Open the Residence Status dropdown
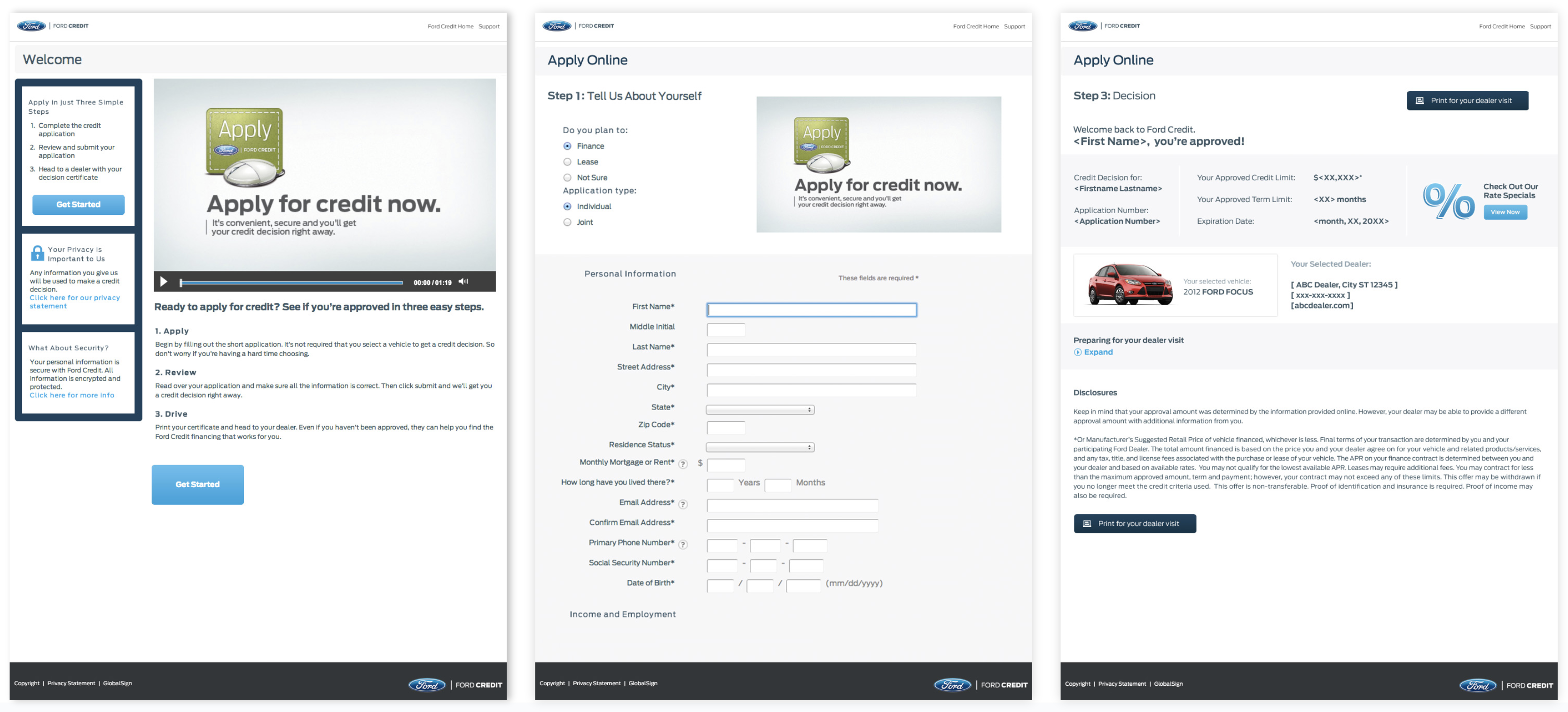Image resolution: width=1568 pixels, height=712 pixels. [x=760, y=448]
